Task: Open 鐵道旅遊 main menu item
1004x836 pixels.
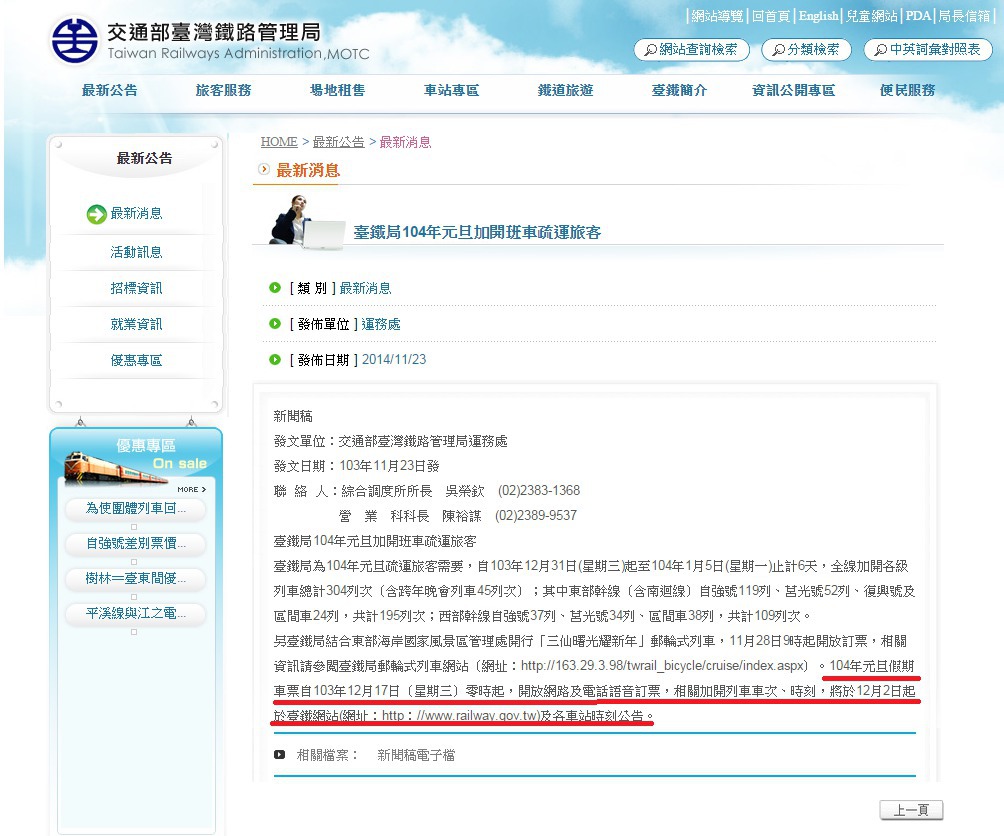Action: [x=565, y=90]
